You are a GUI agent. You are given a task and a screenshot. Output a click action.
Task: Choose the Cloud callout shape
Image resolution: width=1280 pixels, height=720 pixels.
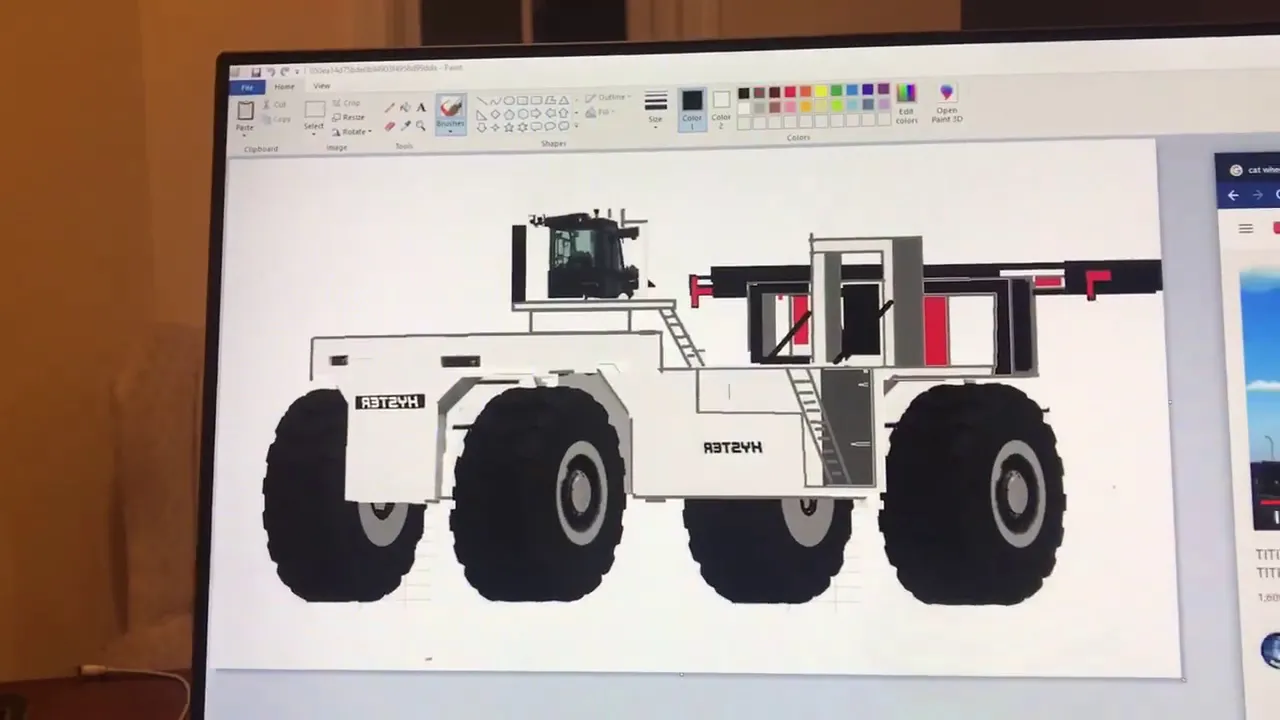(x=564, y=126)
